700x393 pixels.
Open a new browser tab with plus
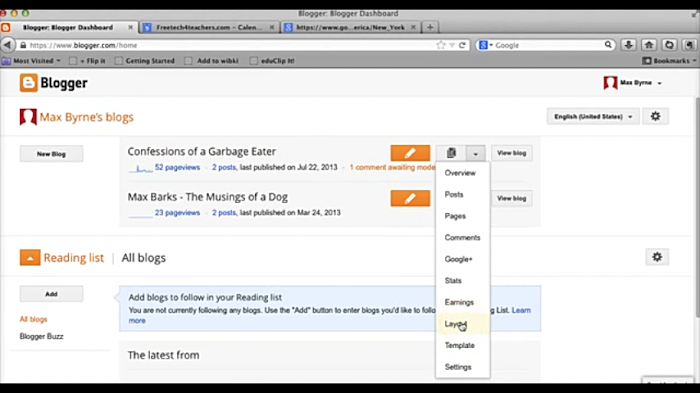[430, 27]
